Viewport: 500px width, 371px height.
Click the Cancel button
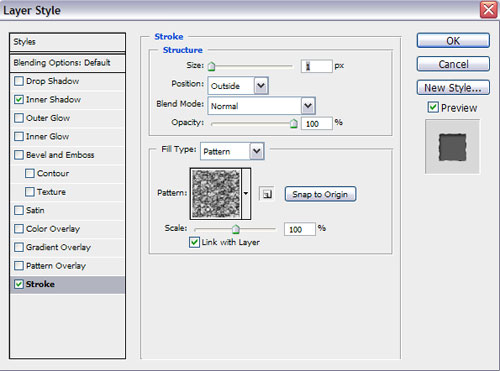point(453,64)
